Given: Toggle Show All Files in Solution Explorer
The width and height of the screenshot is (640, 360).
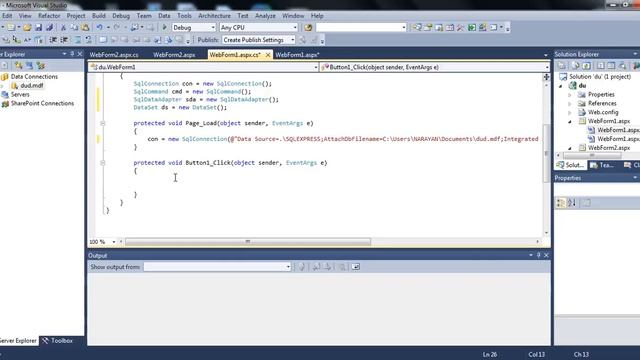Looking at the screenshot, I should coord(576,66).
